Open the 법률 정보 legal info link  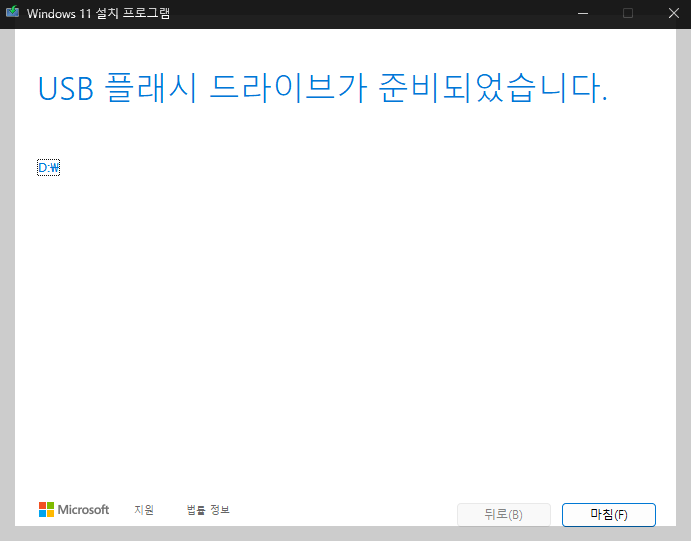tap(208, 510)
